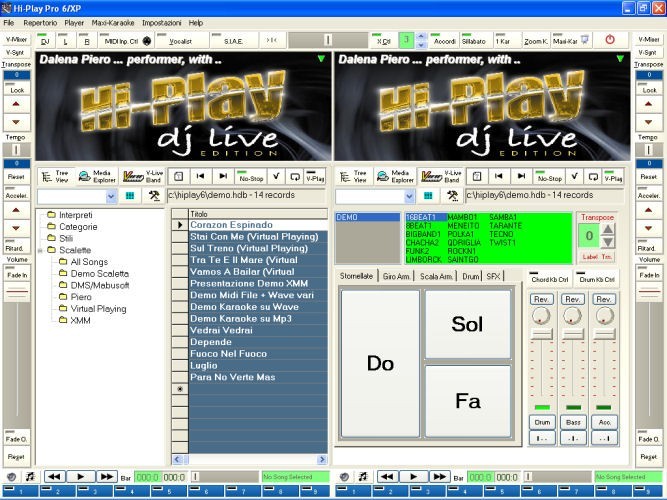This screenshot has height=500, width=667.
Task: Click left deck checkmark icon
Action: (276, 176)
